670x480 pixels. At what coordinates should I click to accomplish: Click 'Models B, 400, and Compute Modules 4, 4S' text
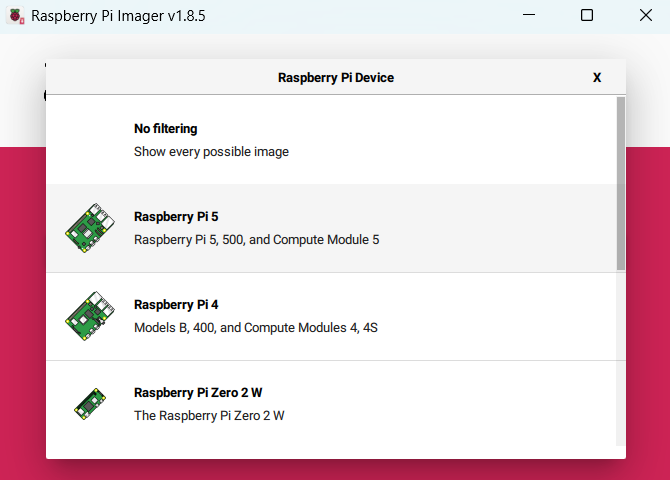(x=256, y=328)
